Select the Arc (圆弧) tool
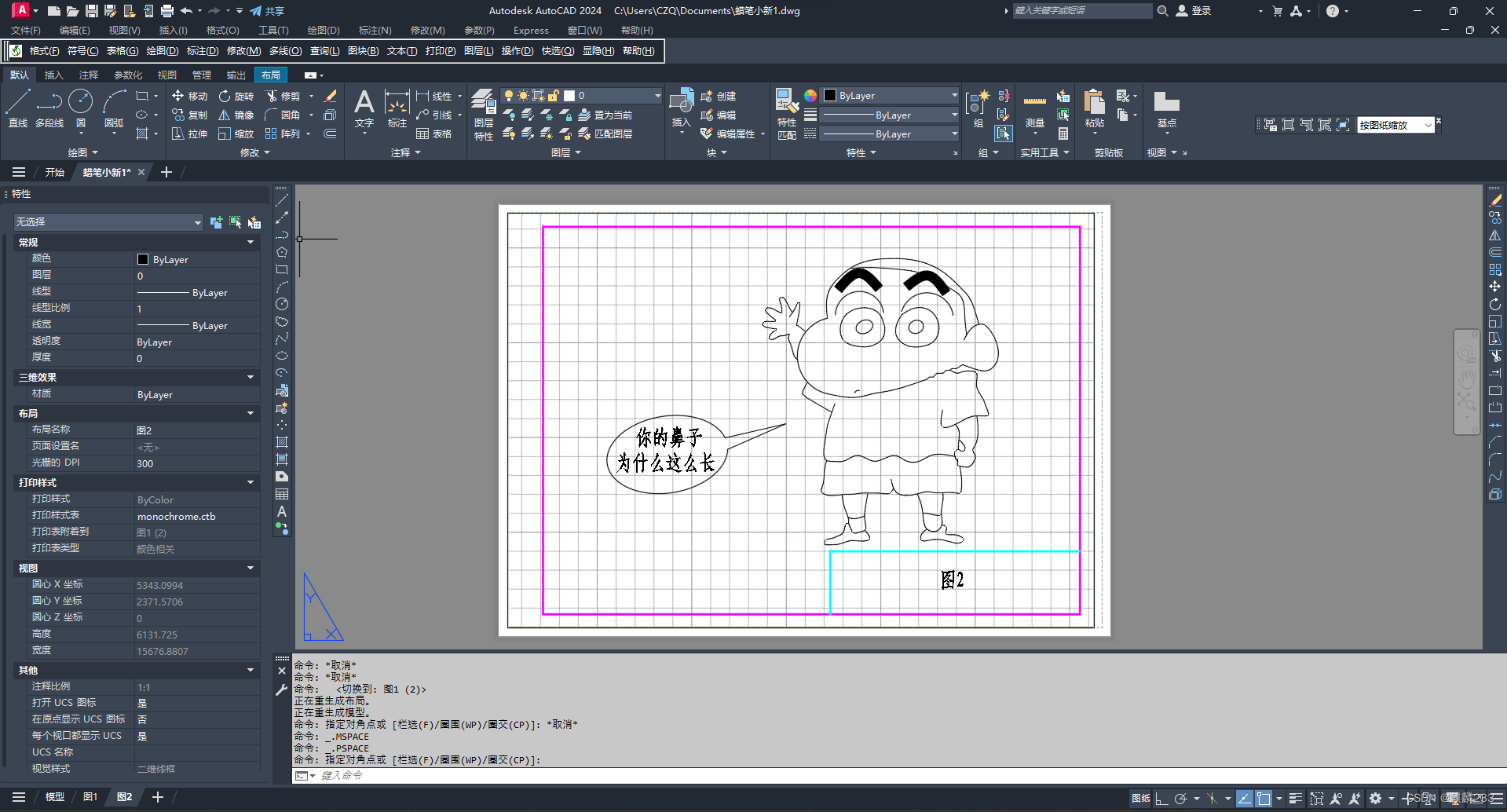This screenshot has height=812, width=1507. [x=114, y=108]
